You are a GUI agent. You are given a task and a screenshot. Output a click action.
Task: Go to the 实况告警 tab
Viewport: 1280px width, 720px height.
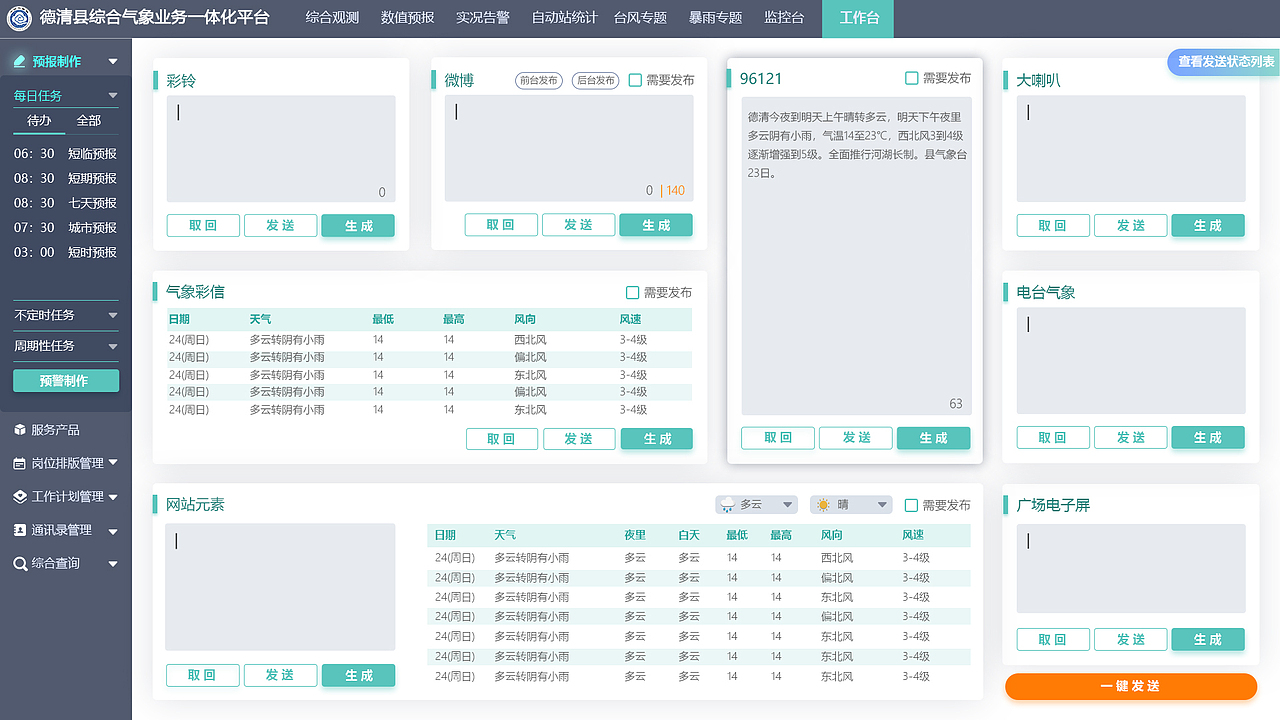click(483, 18)
